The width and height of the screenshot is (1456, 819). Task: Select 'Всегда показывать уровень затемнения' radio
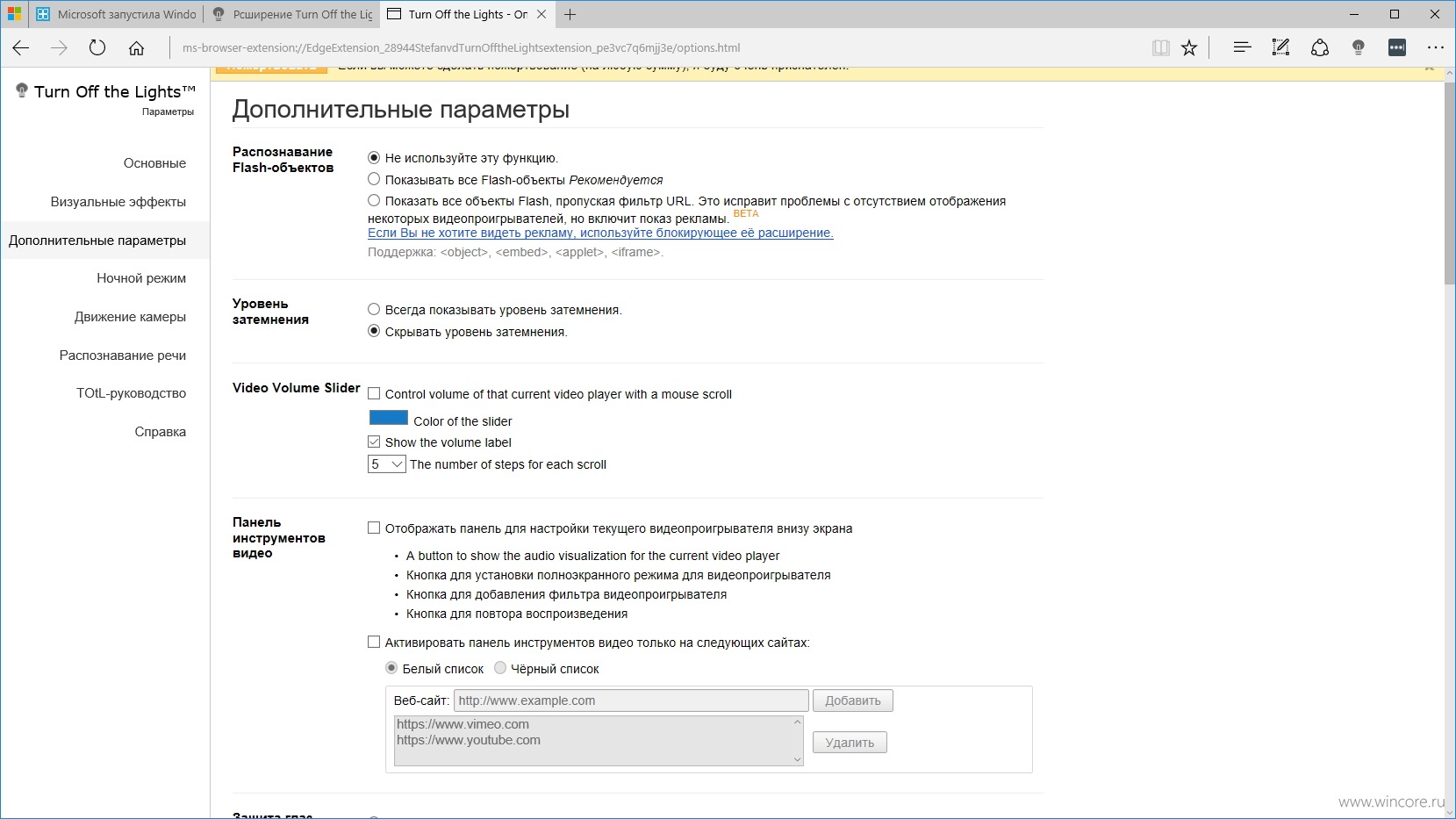(374, 309)
